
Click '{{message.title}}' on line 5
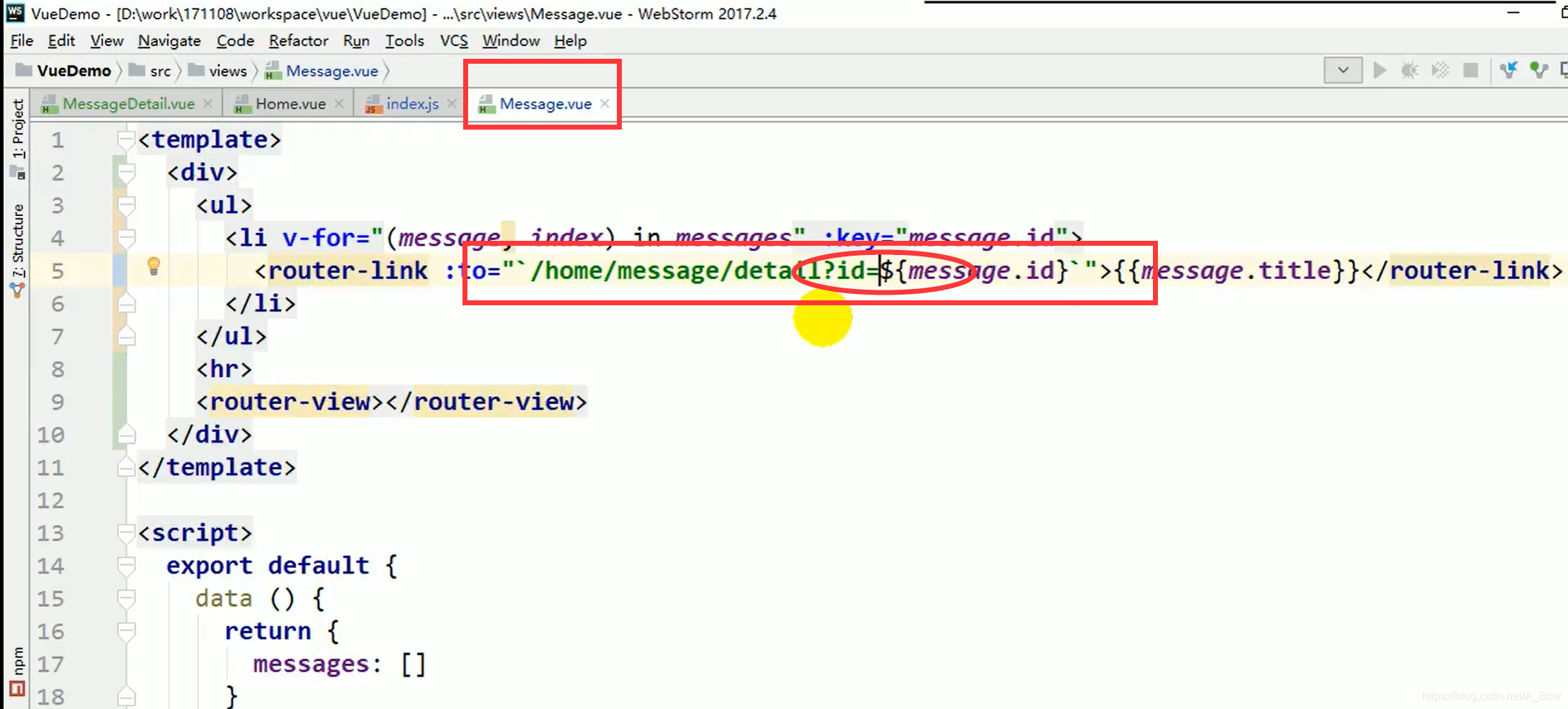coord(1236,271)
